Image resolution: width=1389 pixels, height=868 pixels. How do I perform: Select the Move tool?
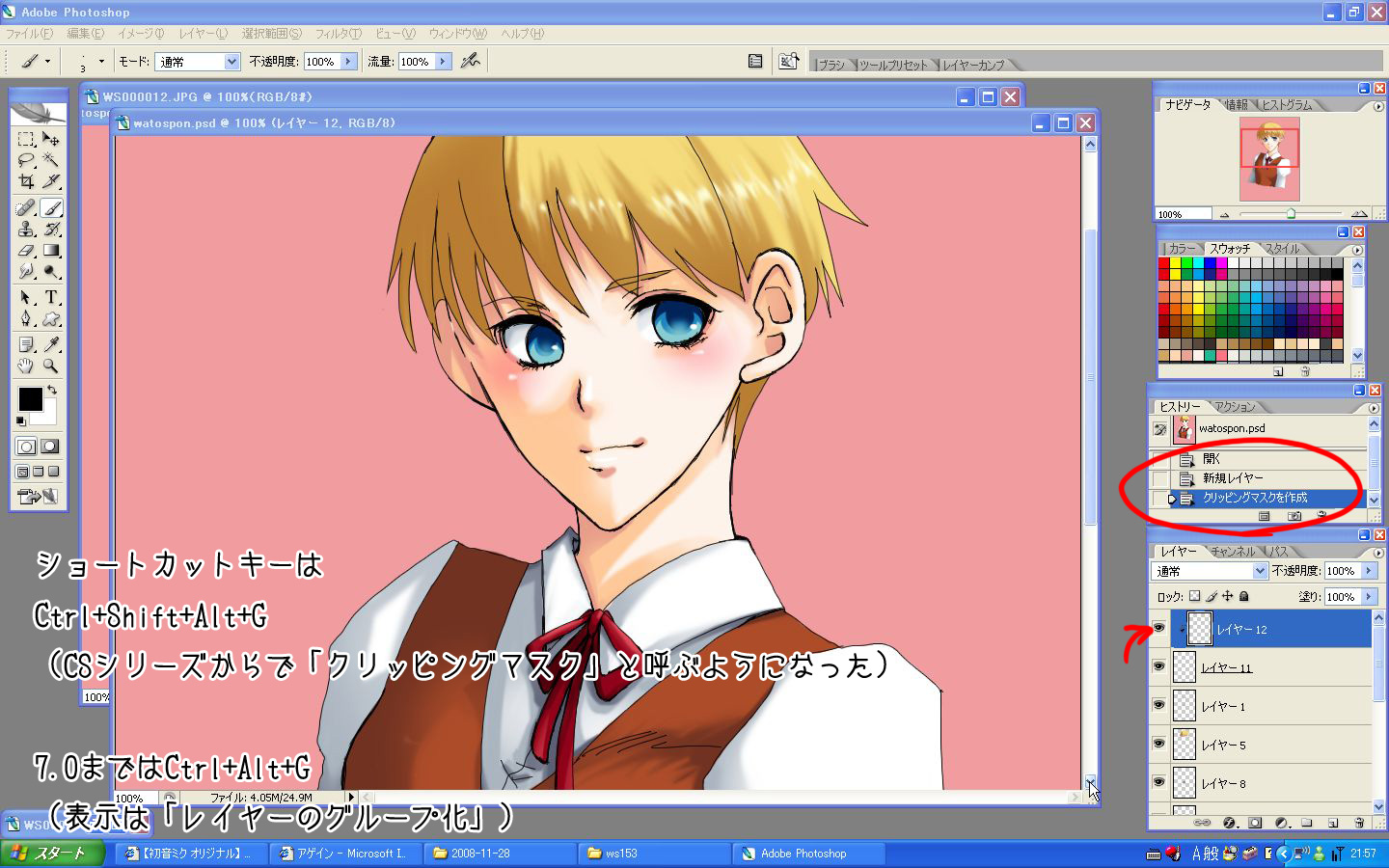[x=51, y=139]
